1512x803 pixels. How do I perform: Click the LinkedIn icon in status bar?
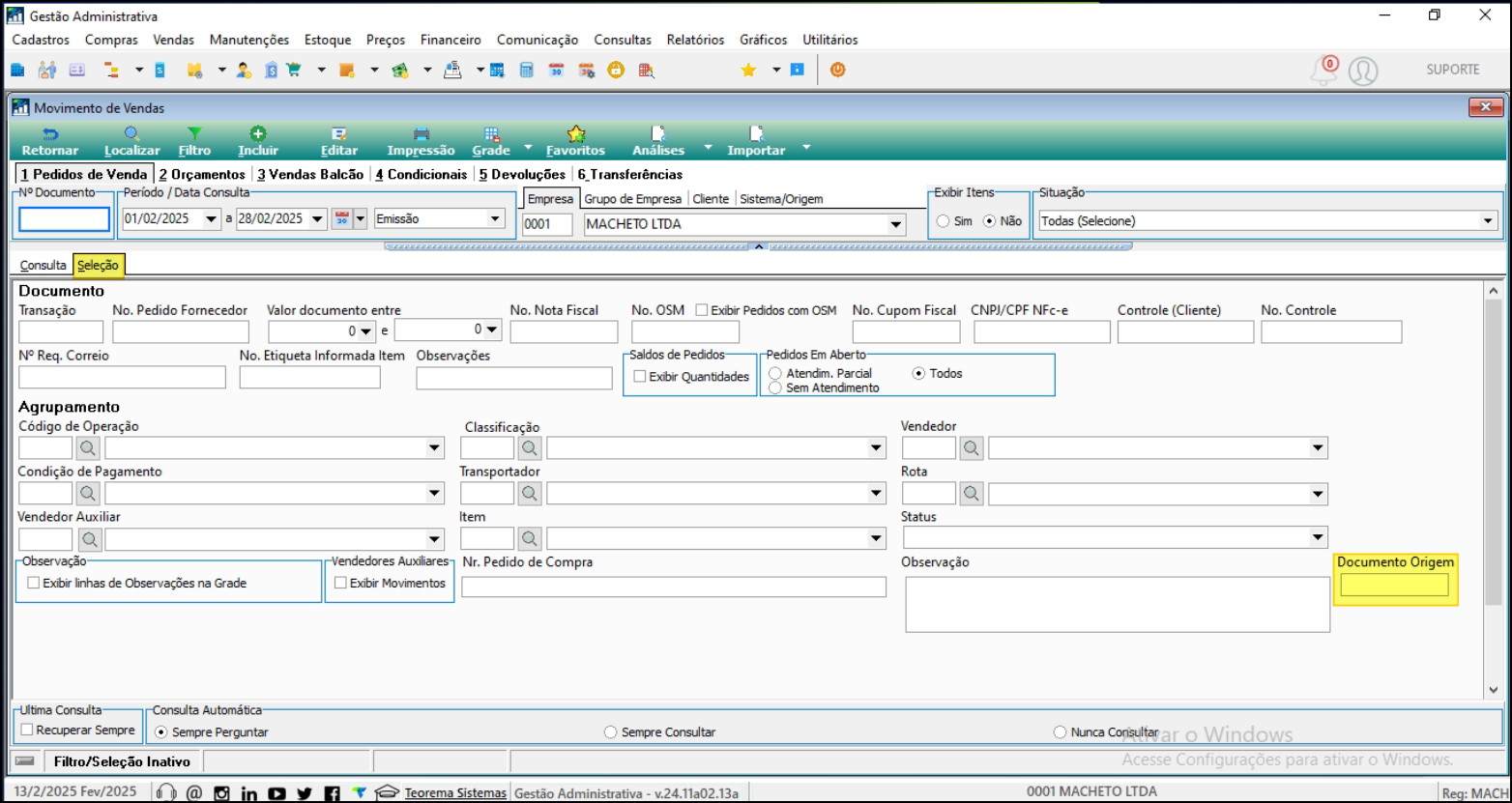(x=249, y=793)
